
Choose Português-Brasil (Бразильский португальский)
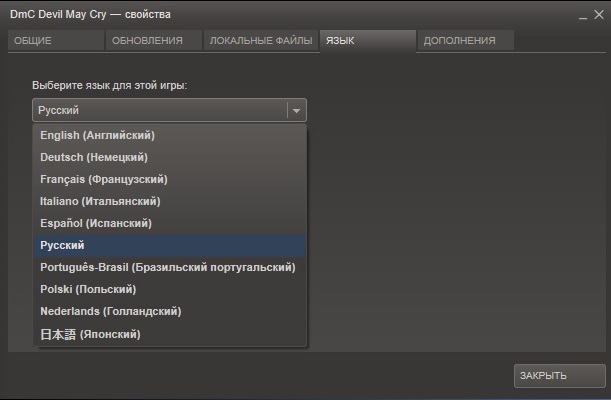[x=169, y=267]
